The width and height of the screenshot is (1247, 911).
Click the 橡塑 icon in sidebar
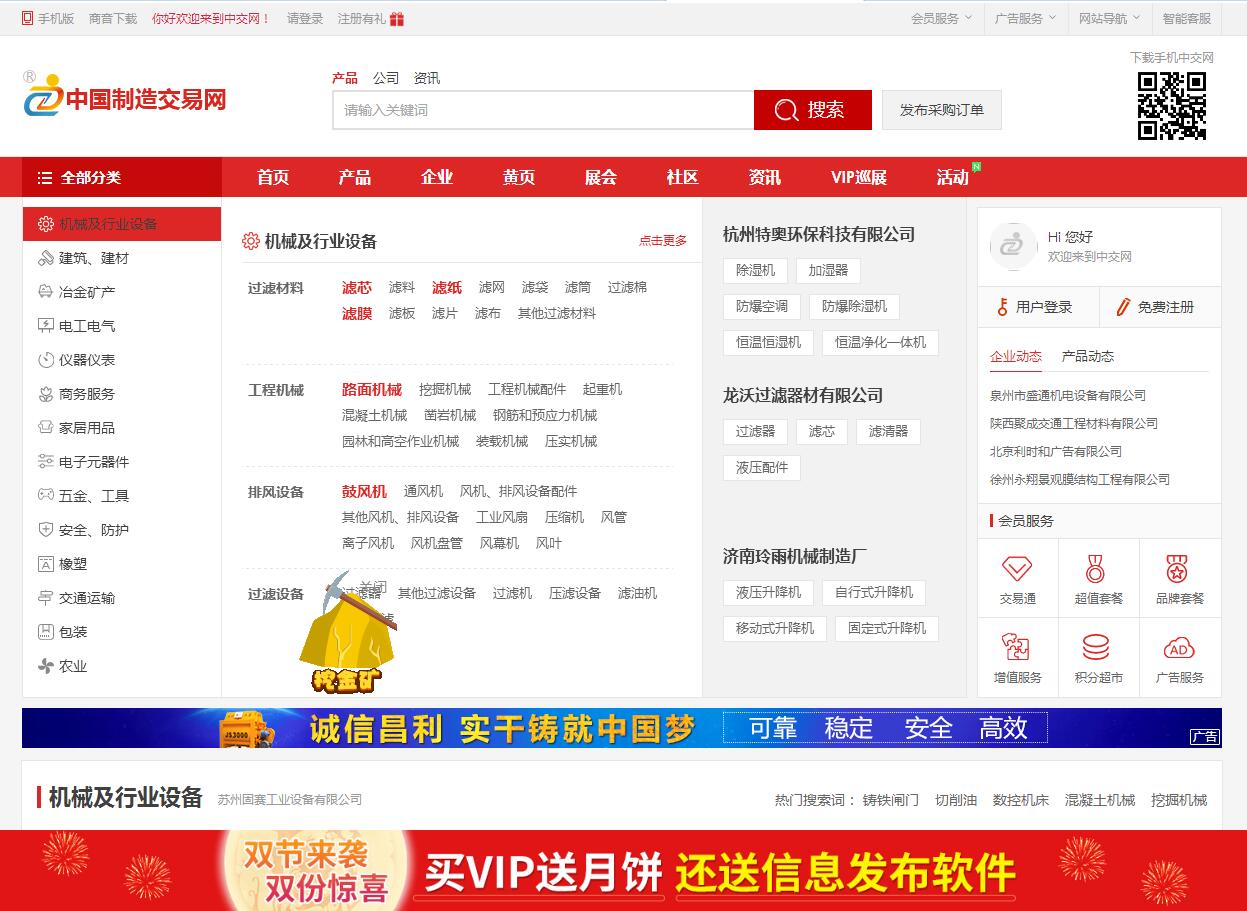pos(45,564)
